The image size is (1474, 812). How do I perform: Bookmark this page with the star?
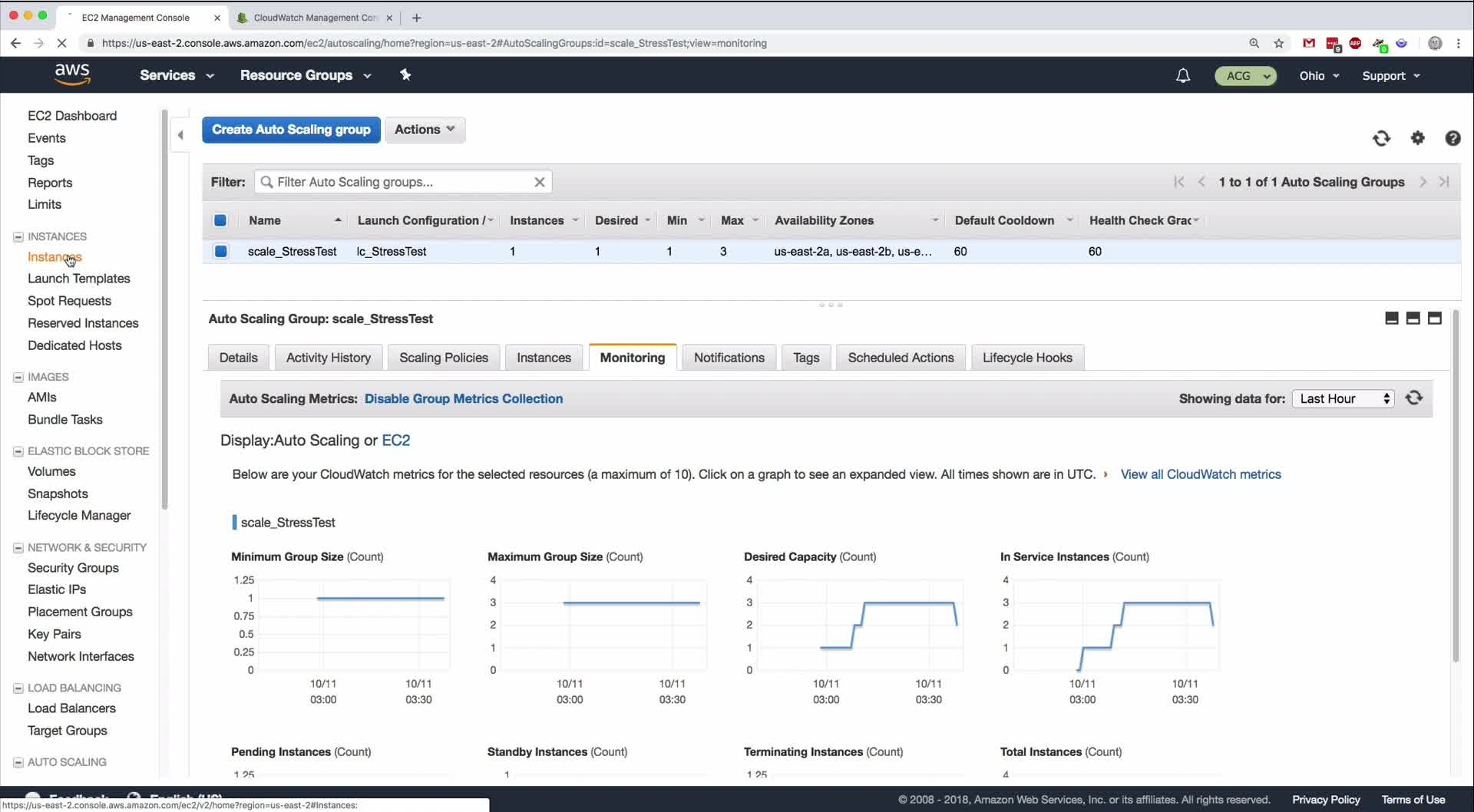click(1279, 43)
